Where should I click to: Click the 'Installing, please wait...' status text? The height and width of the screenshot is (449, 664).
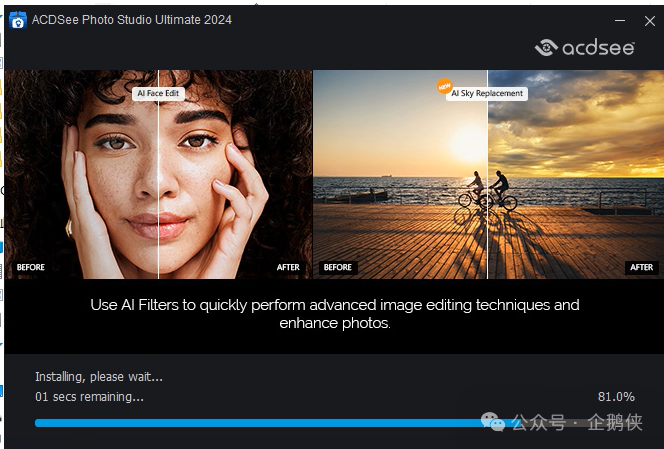(x=99, y=377)
